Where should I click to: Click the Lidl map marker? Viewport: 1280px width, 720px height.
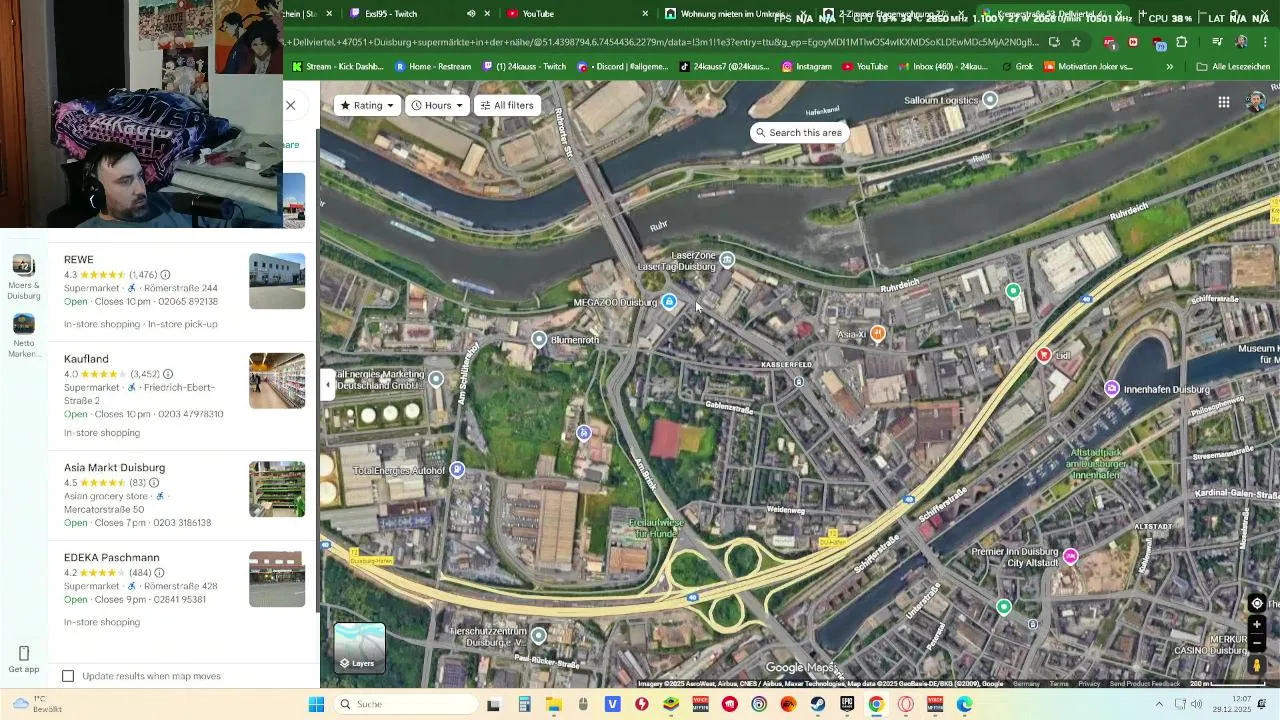(1044, 355)
